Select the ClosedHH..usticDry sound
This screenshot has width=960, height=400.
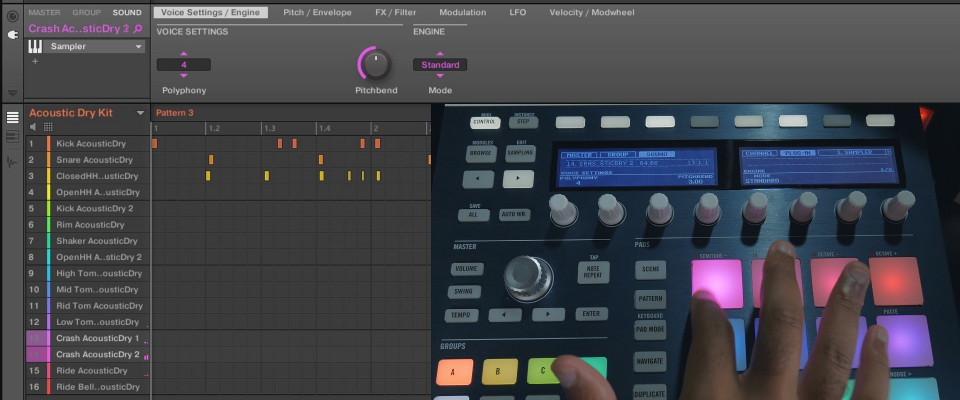tap(97, 176)
